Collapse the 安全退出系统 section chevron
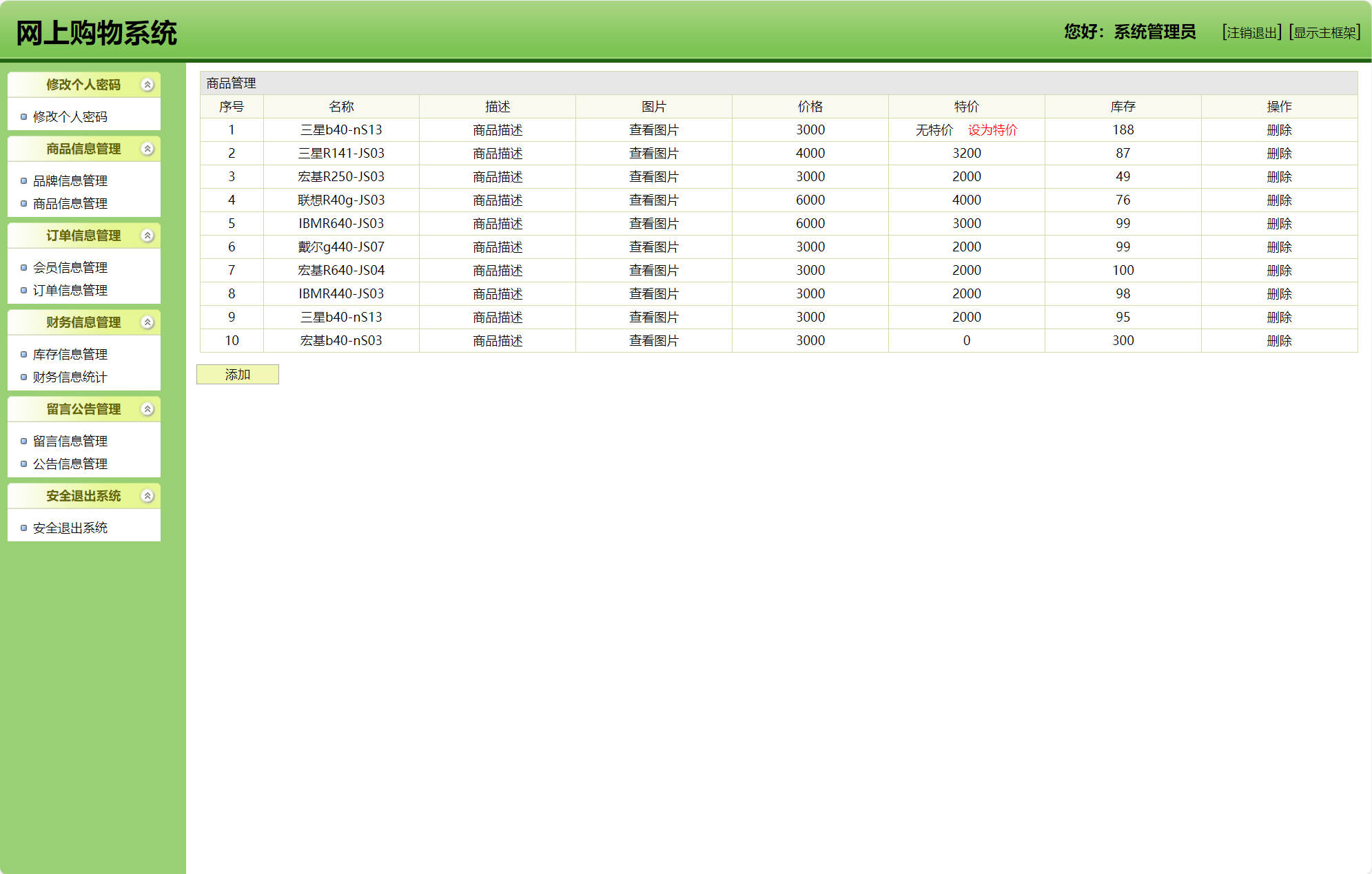This screenshot has height=874, width=1372. [147, 496]
